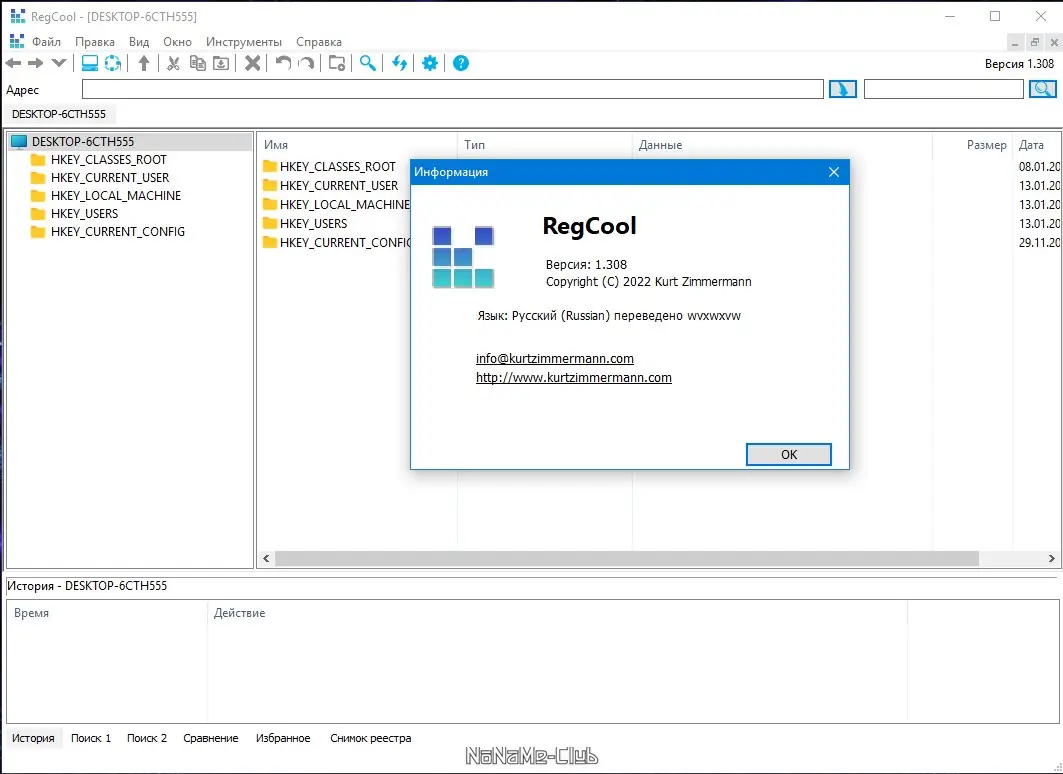Click the horizontal scrollbar right arrow
This screenshot has width=1063, height=774.
coord(1051,558)
